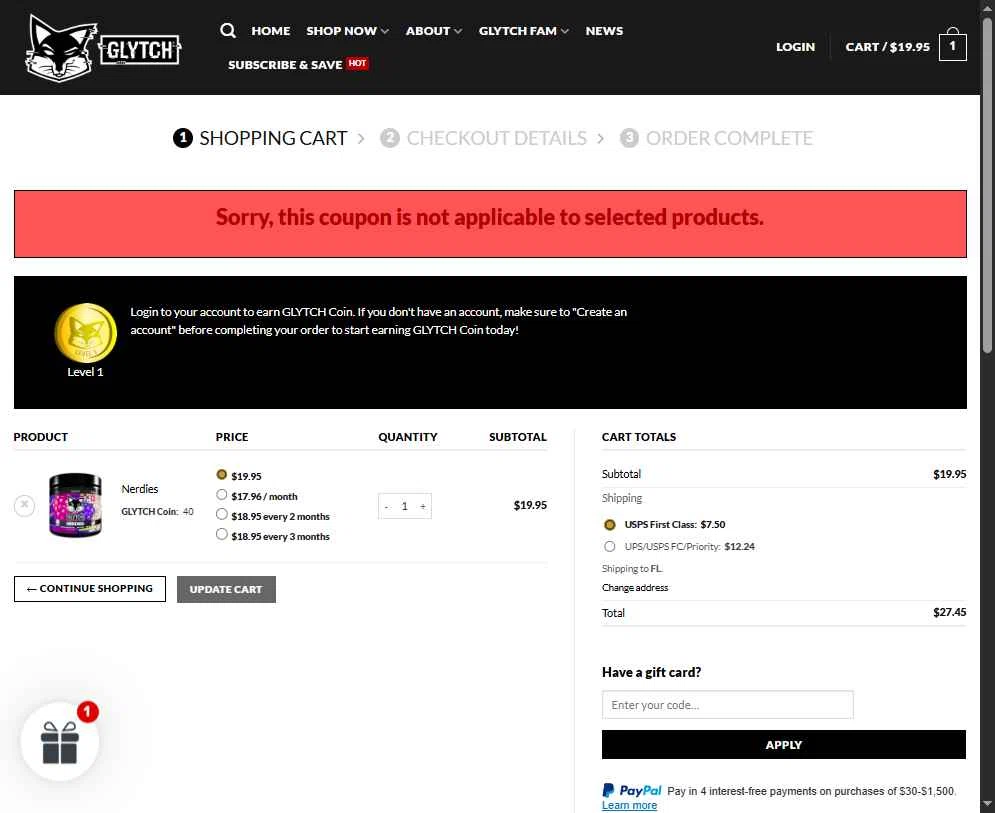Select the $17.96 / month option
Screen dimensions: 995x813
(x=221, y=495)
